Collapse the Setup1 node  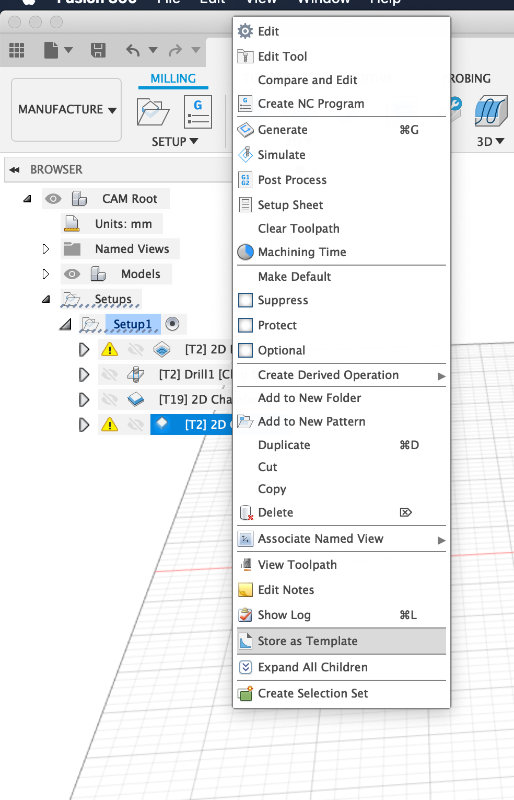click(65, 324)
